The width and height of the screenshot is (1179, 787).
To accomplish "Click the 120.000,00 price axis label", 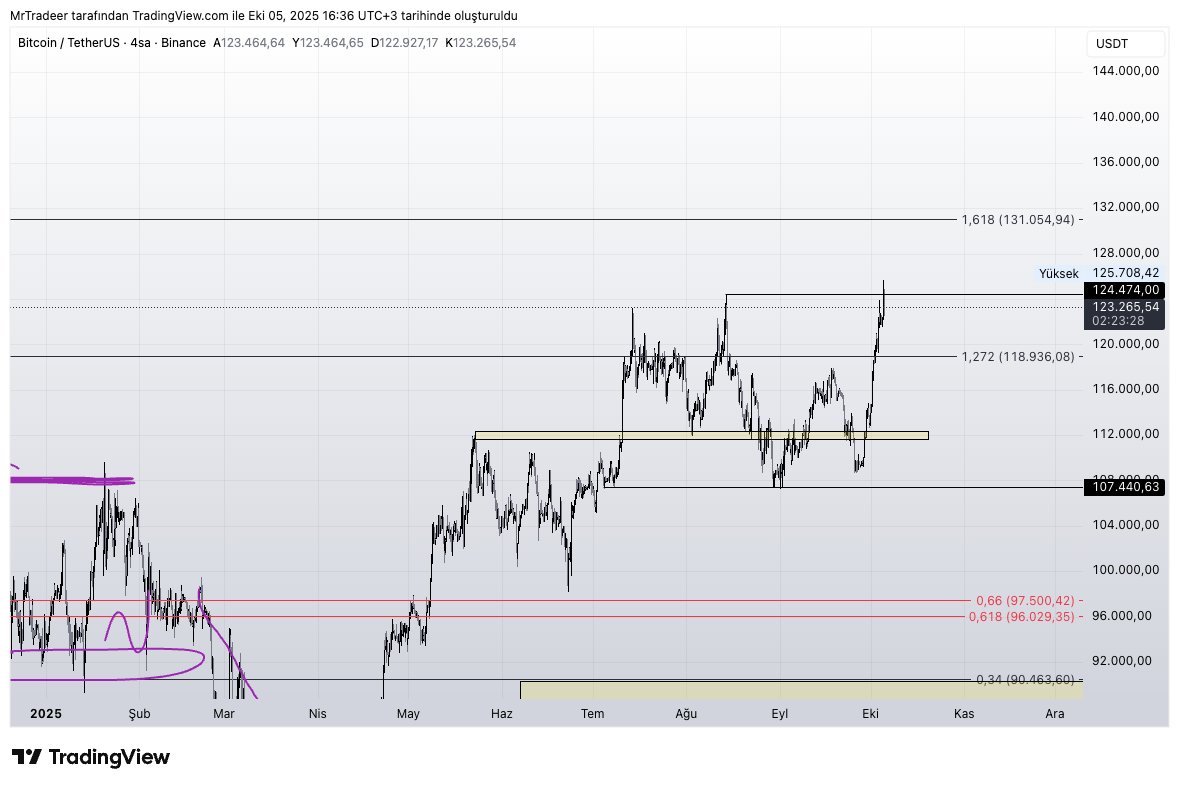I will 1126,344.
